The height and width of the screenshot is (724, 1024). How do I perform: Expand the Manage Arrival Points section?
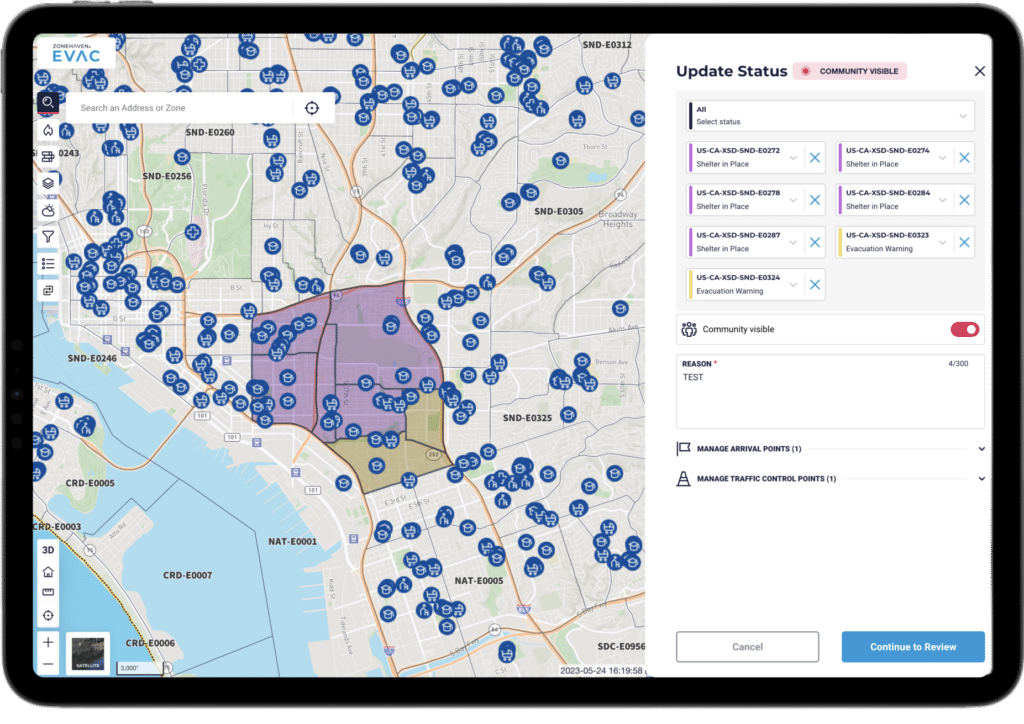pyautogui.click(x=830, y=449)
